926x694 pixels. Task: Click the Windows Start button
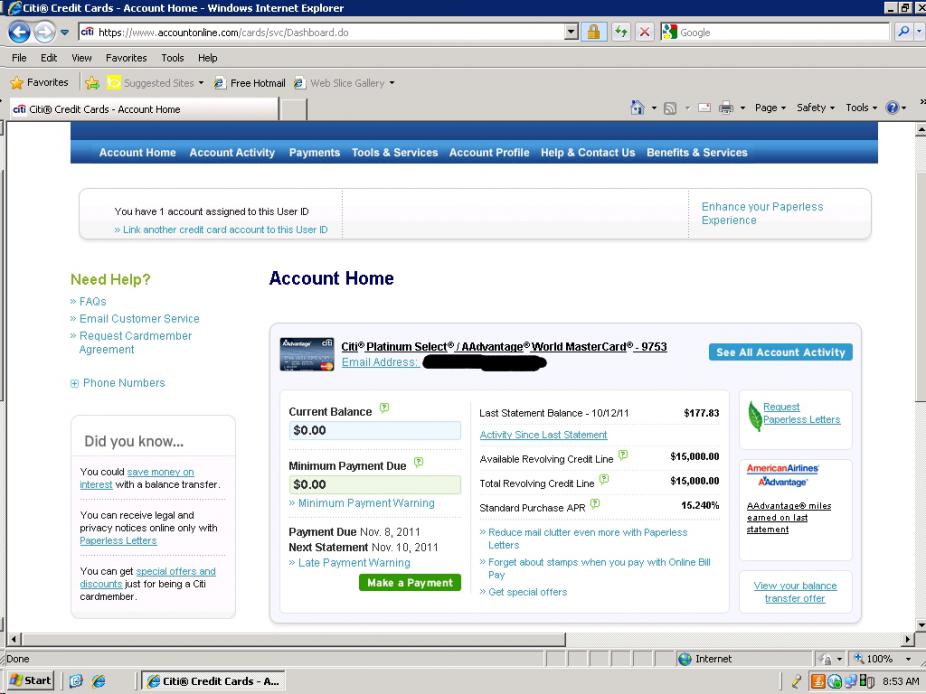[x=29, y=682]
